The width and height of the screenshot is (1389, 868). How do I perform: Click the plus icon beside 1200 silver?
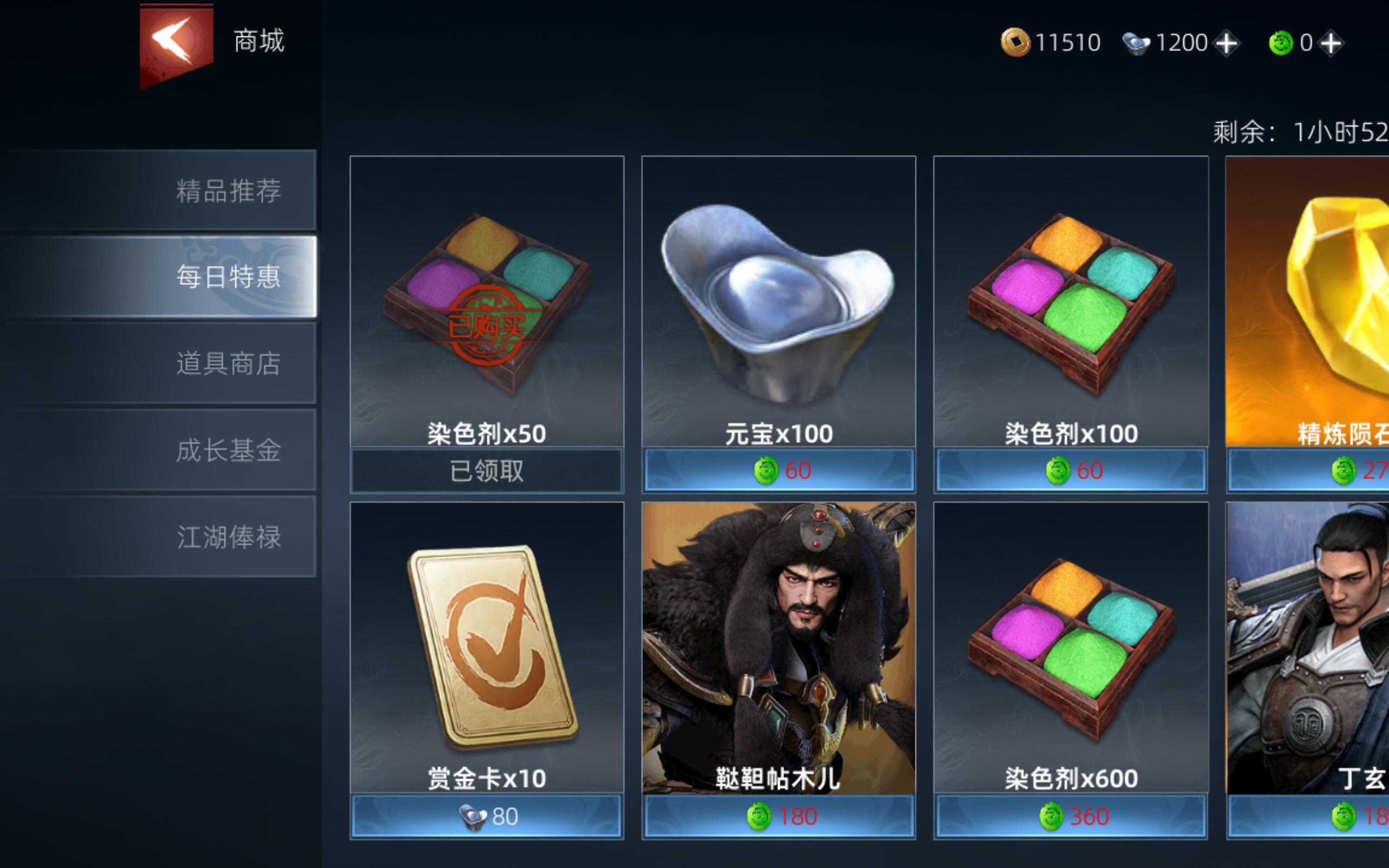pos(1227,43)
